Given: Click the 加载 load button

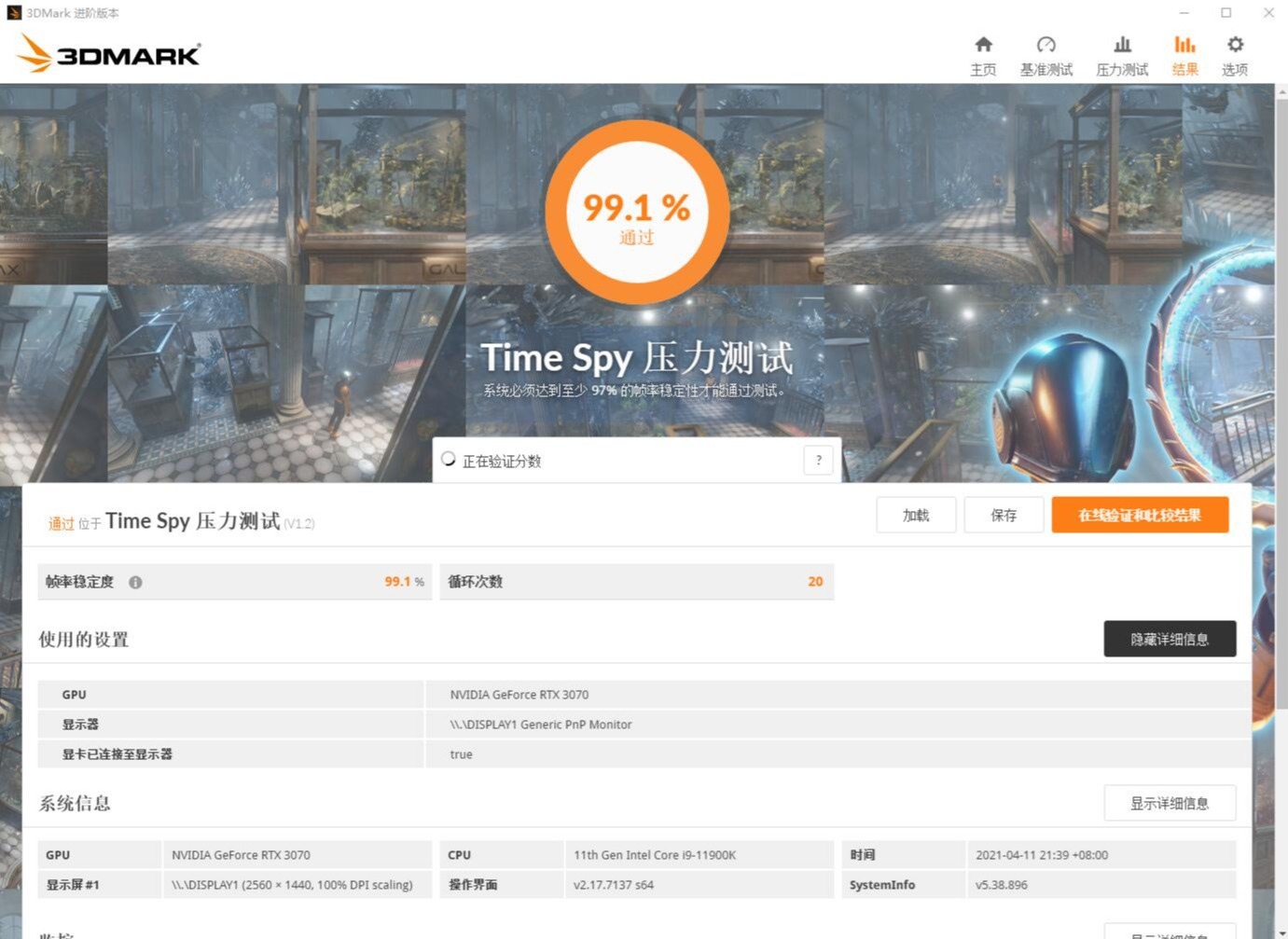Looking at the screenshot, I should (x=915, y=514).
